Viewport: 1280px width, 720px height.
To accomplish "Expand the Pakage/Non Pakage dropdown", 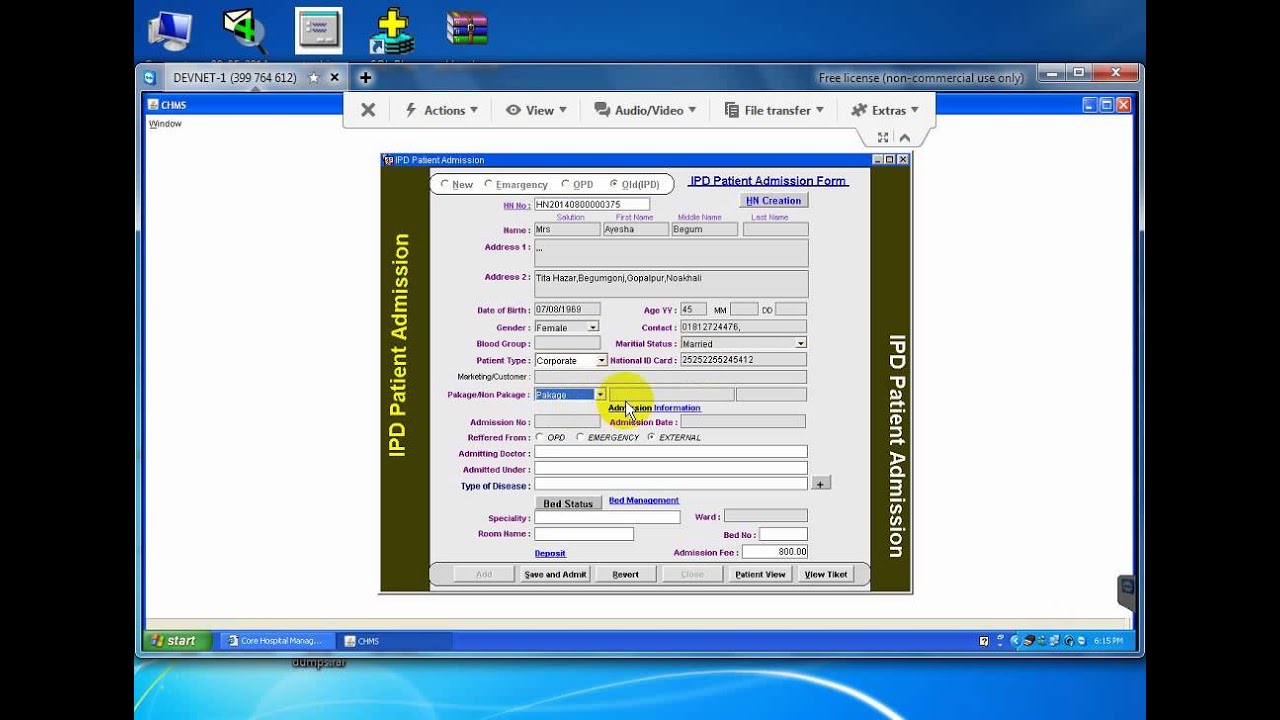I will click(600, 394).
